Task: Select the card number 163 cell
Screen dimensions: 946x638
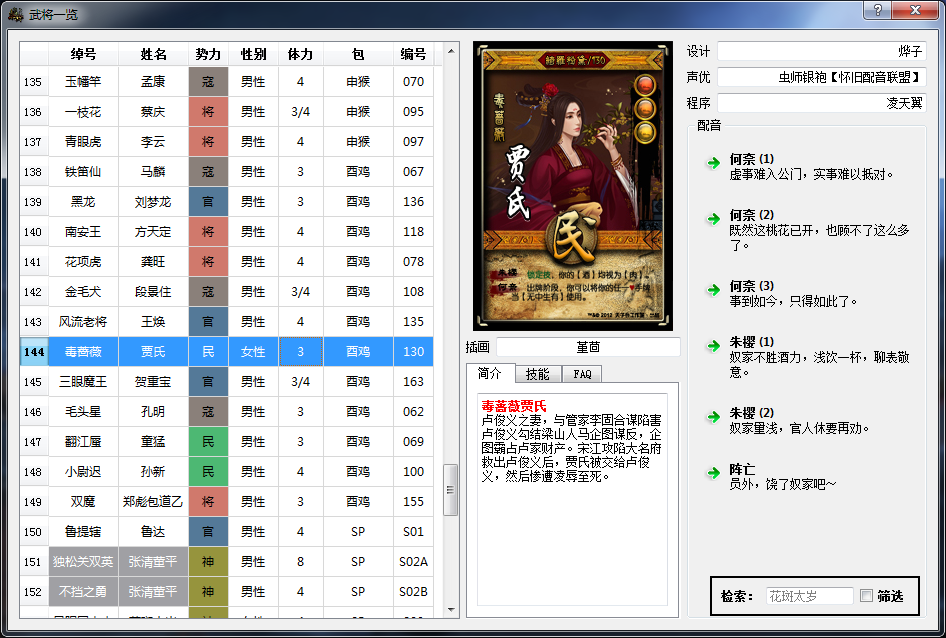Action: point(413,381)
